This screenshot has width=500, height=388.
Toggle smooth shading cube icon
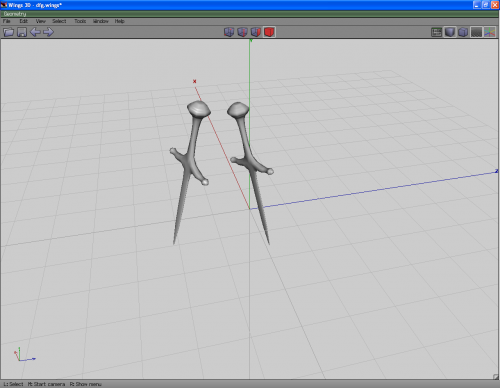(450, 32)
